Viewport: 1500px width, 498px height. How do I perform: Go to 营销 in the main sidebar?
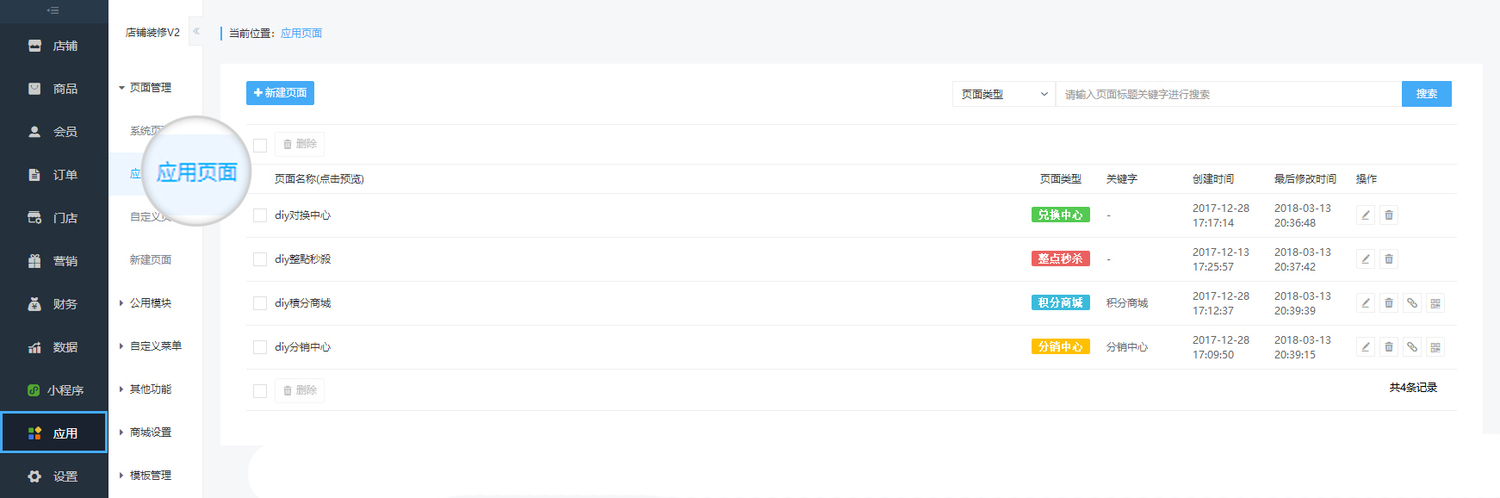(54, 261)
